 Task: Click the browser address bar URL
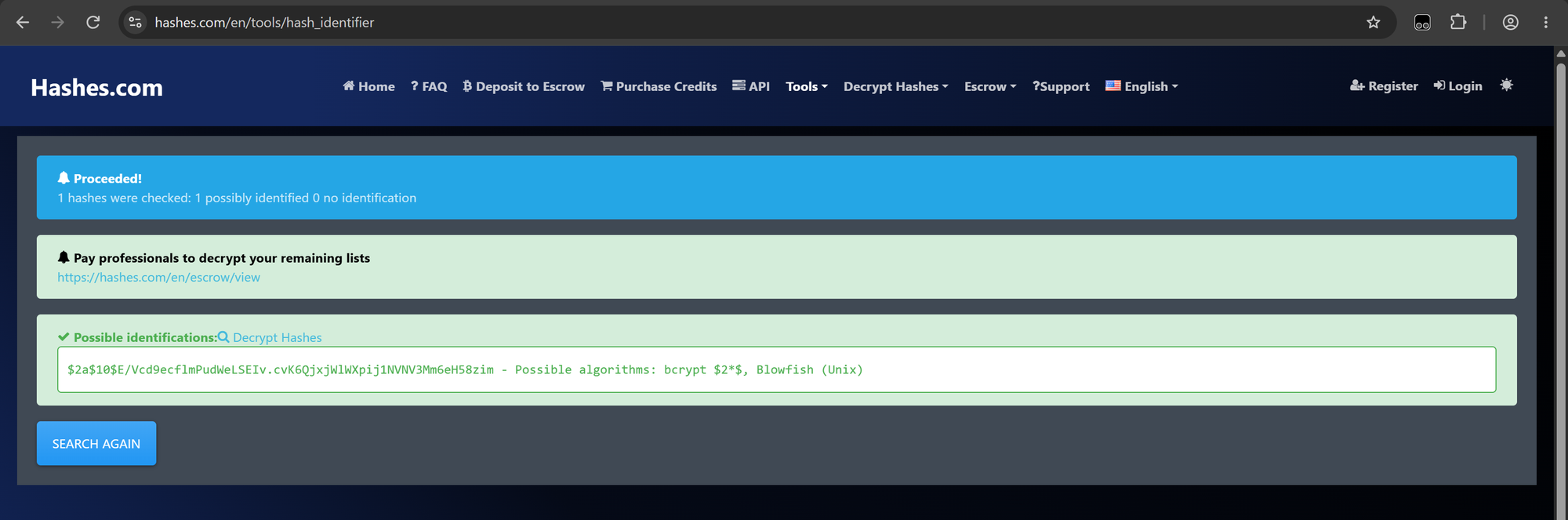(x=264, y=22)
